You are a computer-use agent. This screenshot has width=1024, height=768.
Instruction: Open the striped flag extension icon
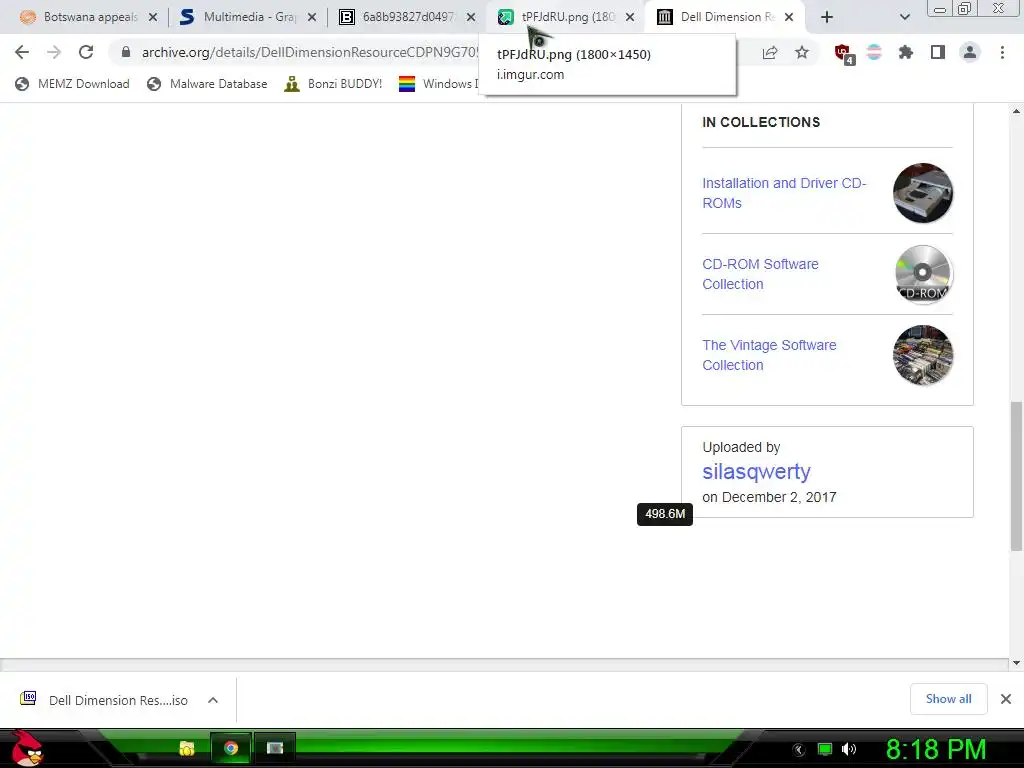(874, 52)
